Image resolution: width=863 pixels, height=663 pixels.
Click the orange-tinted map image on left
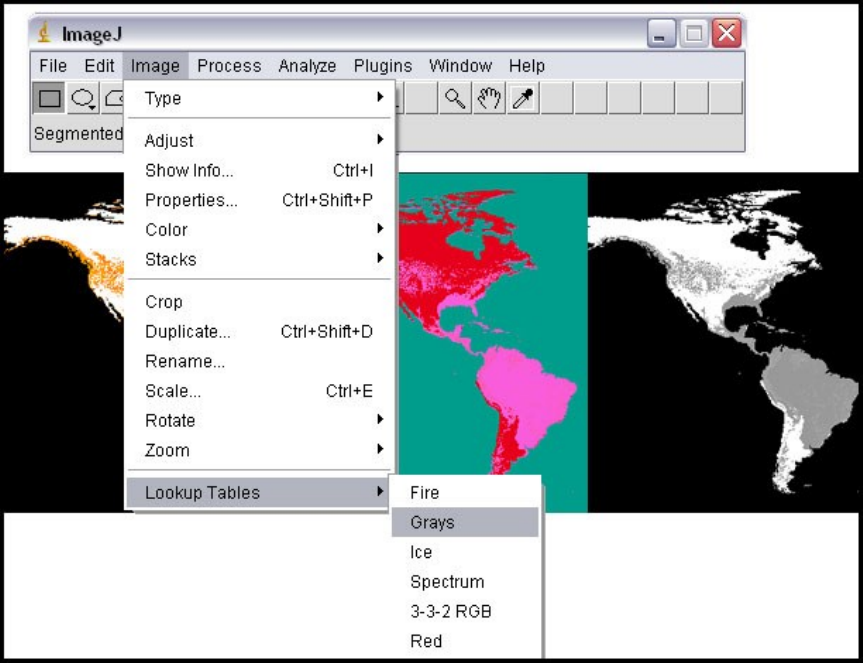(x=63, y=343)
